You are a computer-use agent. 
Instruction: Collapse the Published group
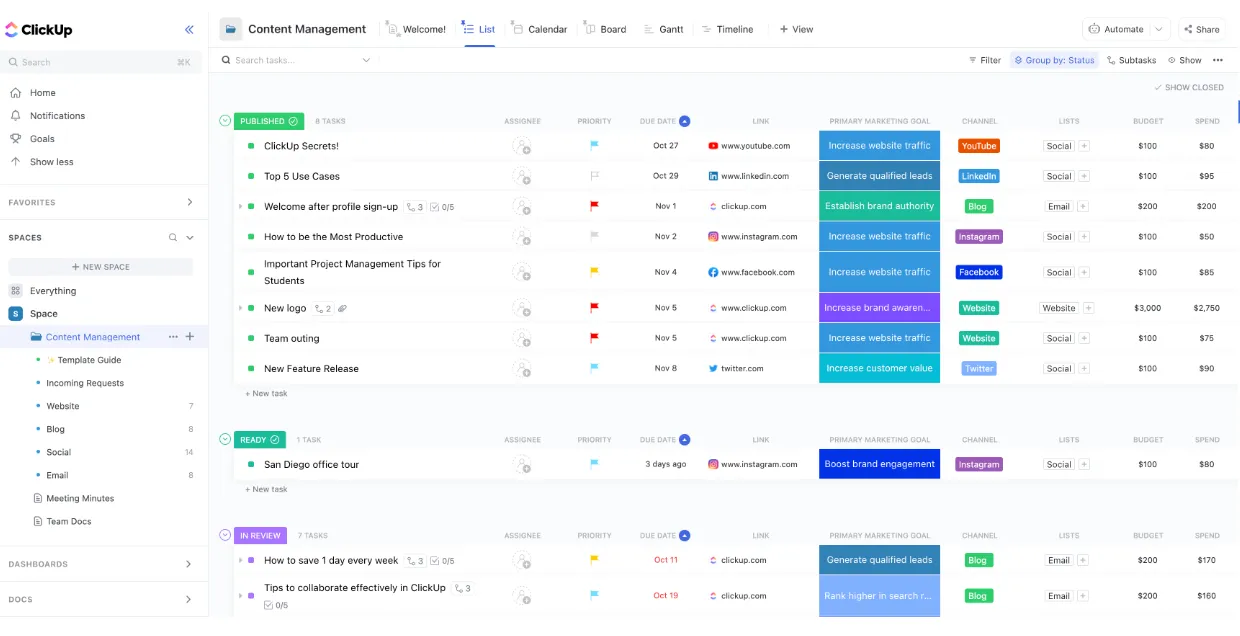[x=225, y=121]
